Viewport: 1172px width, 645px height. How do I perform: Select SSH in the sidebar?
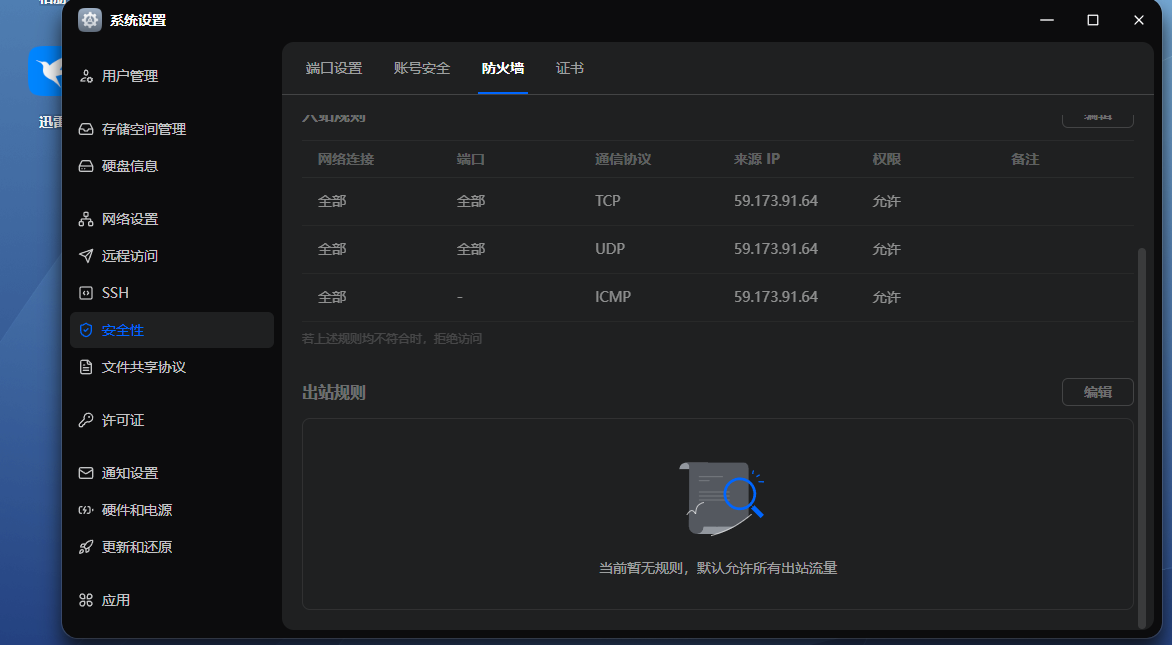point(172,293)
